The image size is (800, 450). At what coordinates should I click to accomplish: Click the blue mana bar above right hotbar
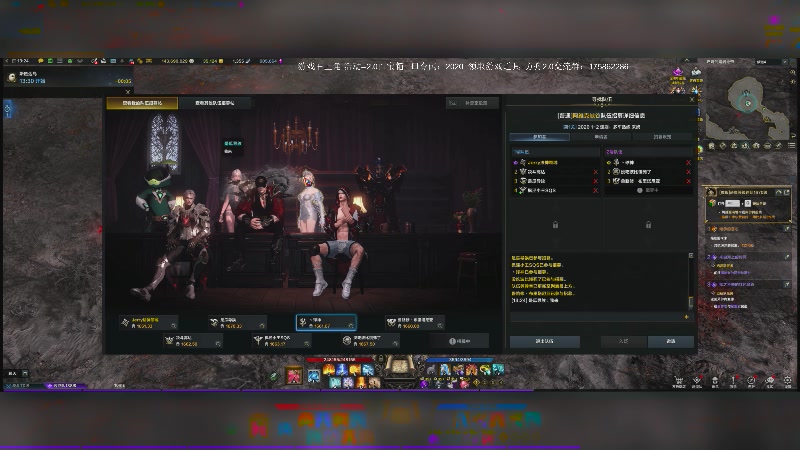(x=459, y=360)
